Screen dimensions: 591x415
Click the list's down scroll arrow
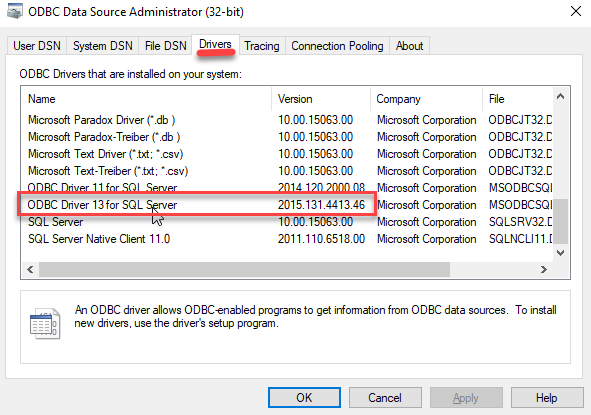pos(560,253)
